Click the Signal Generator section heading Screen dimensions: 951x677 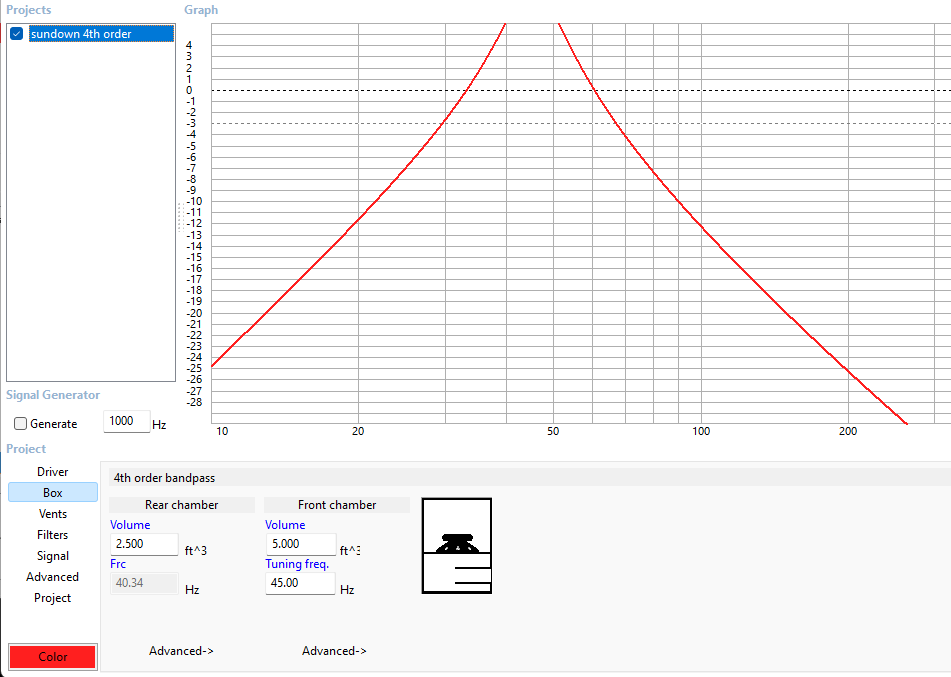point(53,395)
